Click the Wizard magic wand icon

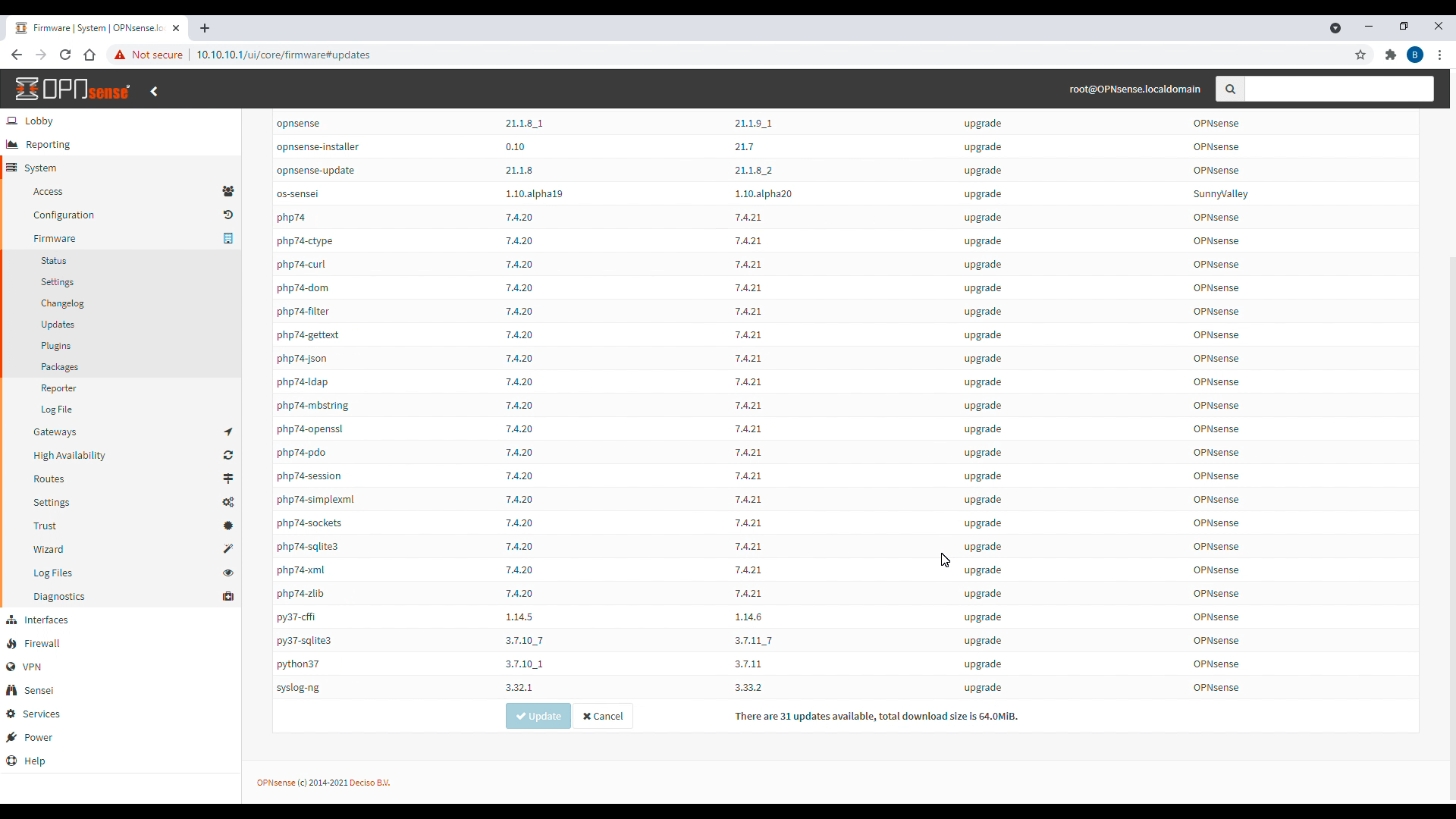(x=227, y=549)
